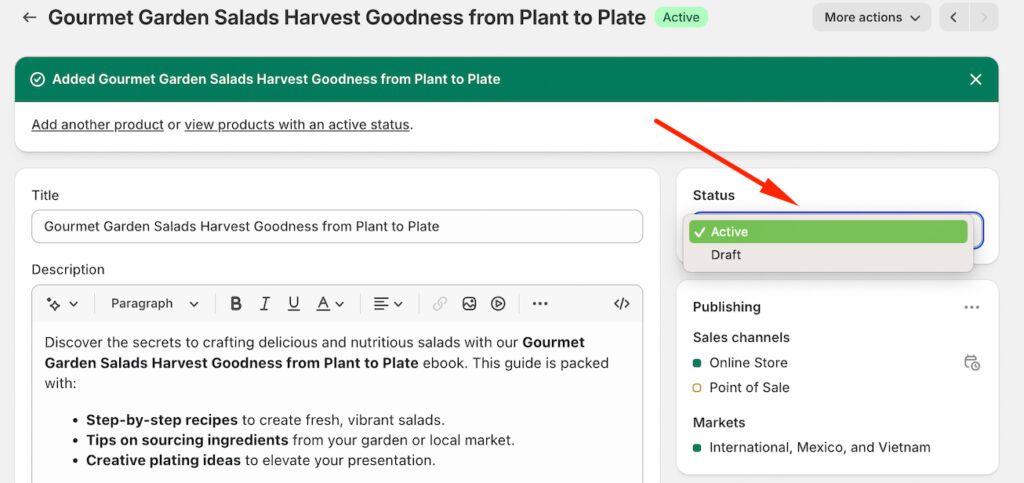The width and height of the screenshot is (1024, 483).
Task: Dismiss the green success banner
Action: pos(975,79)
